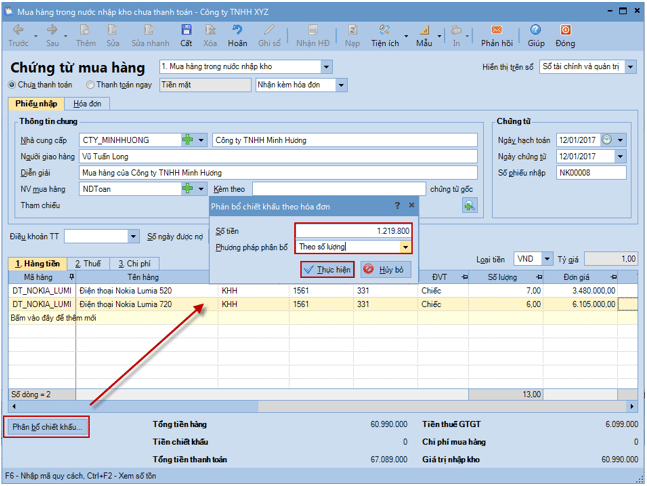Viewport: 647px width, 486px height.
Task: Open the 1. Hàng tiền tab
Action: pyautogui.click(x=38, y=264)
